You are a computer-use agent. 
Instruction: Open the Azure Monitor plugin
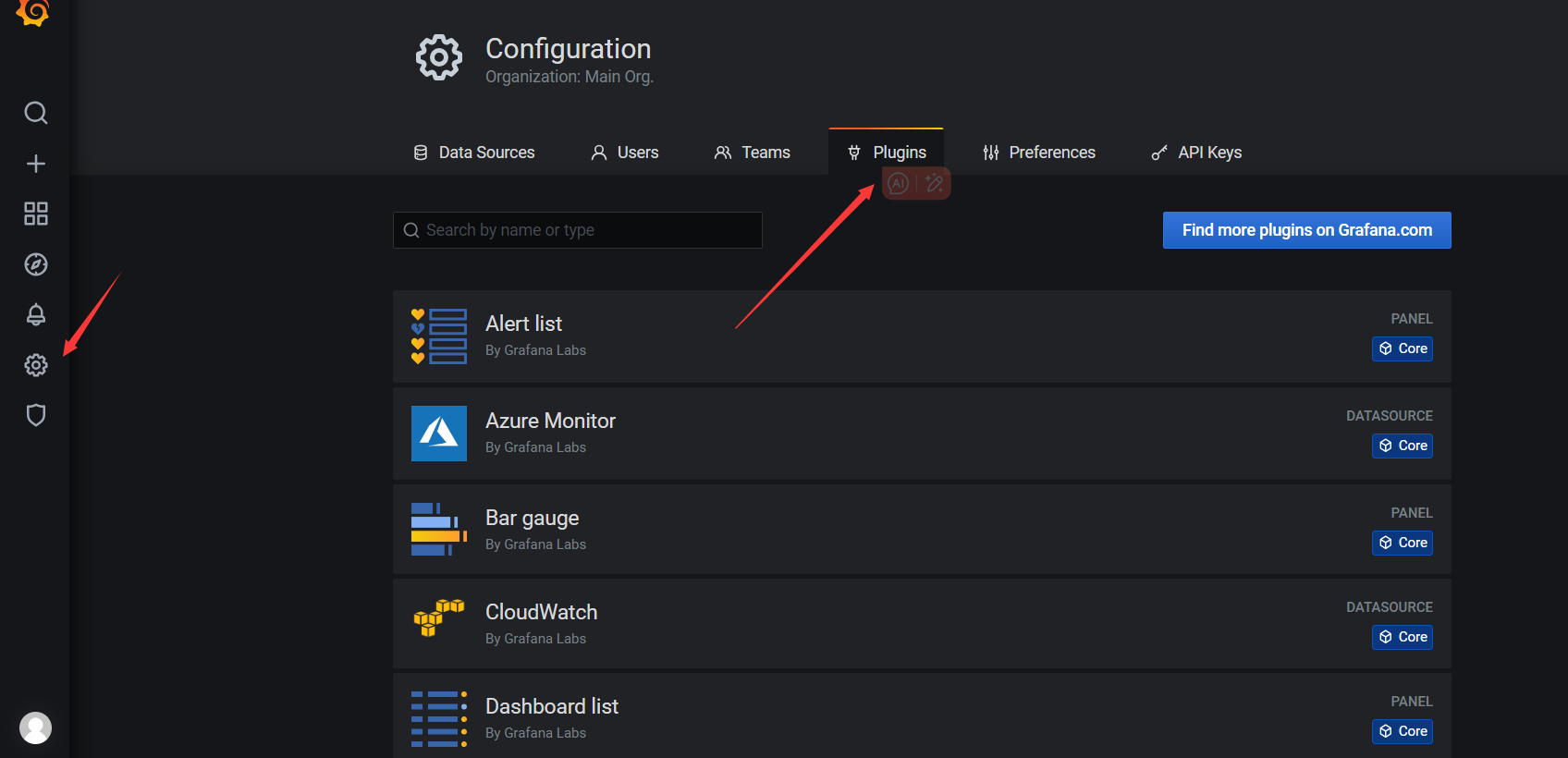550,421
